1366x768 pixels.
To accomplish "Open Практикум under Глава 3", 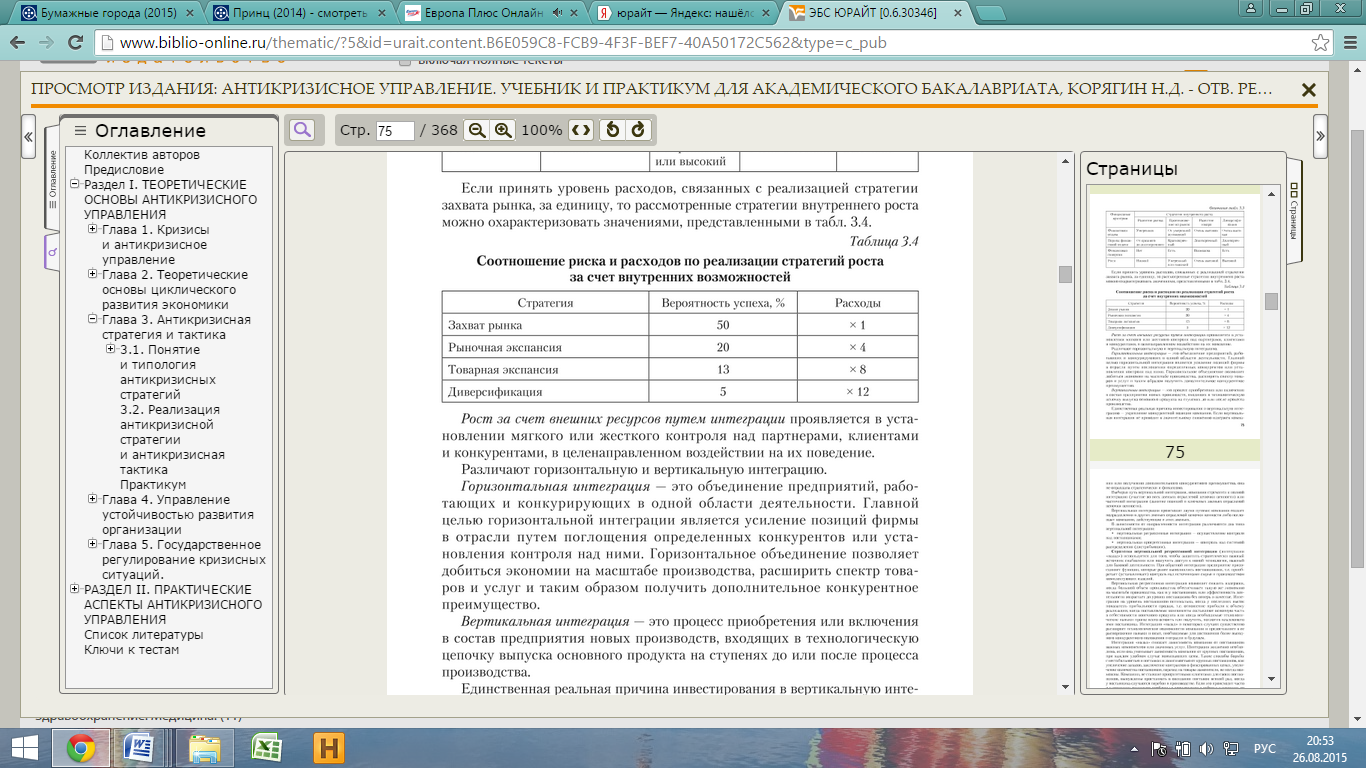I will tap(153, 485).
